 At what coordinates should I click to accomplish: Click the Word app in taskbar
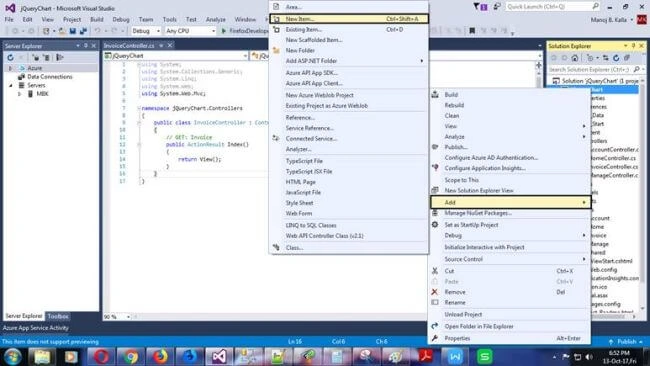pos(454,356)
